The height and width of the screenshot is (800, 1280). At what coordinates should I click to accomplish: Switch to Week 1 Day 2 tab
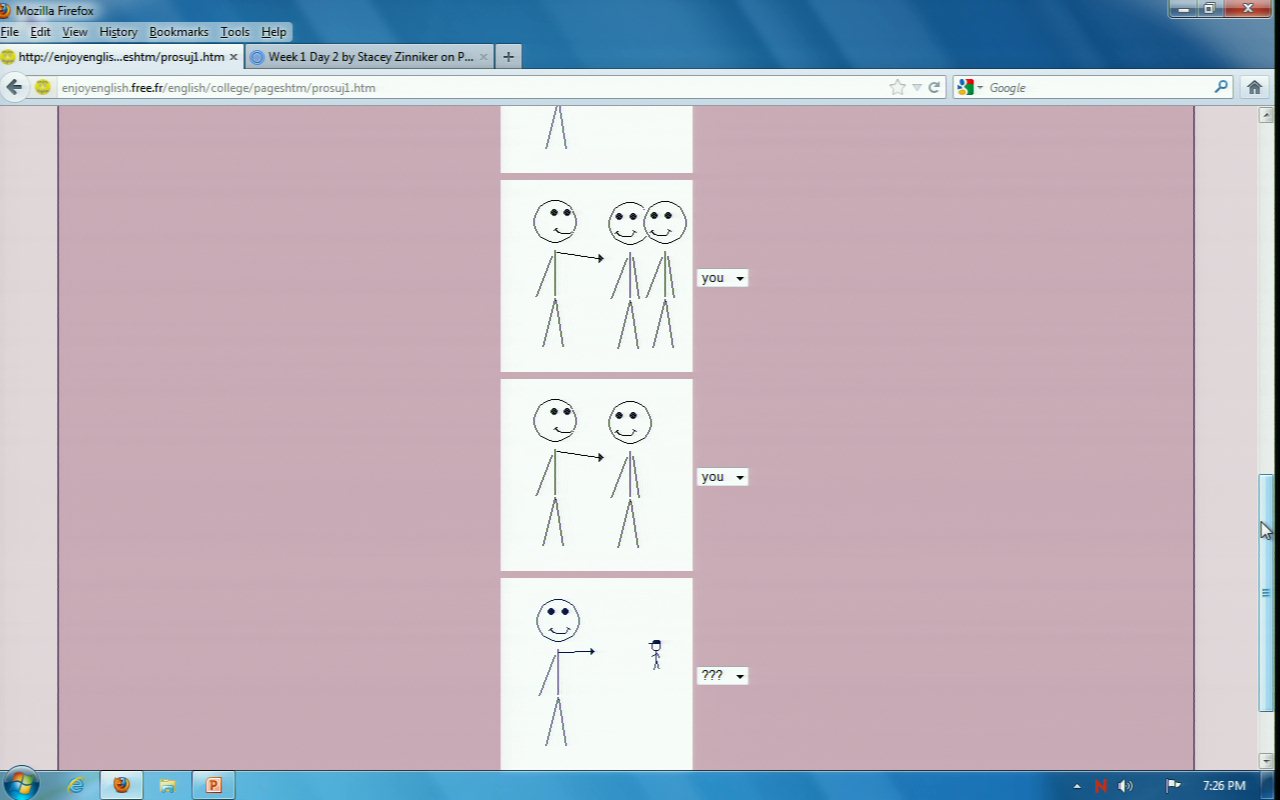pos(369,57)
